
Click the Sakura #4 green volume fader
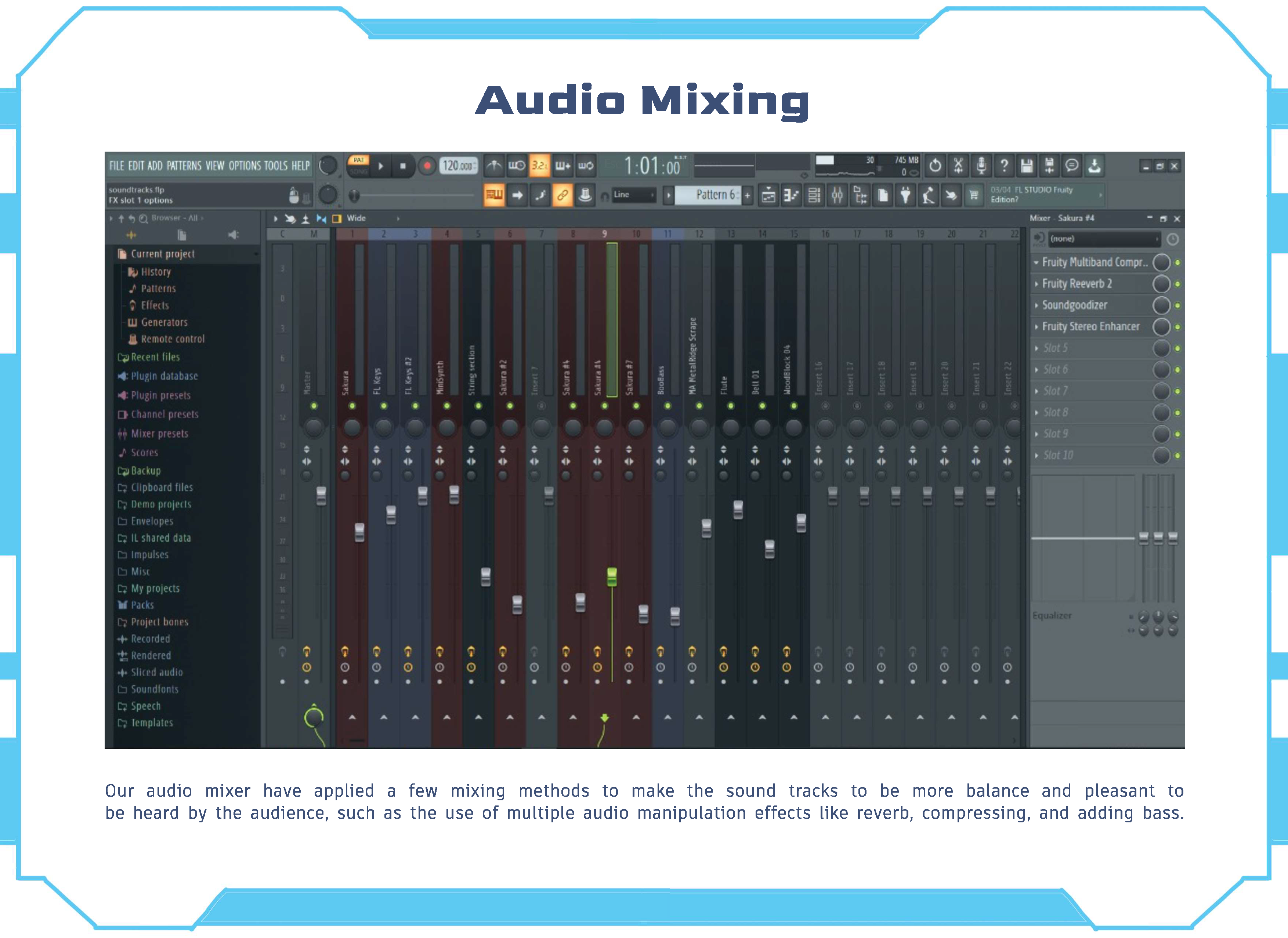point(612,576)
